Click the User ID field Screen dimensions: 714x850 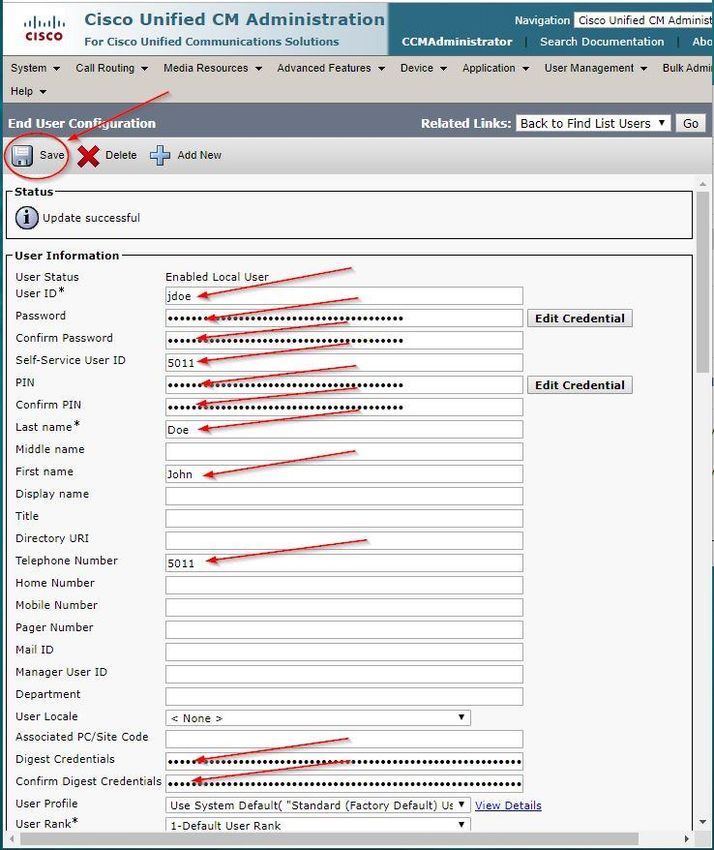click(x=344, y=296)
